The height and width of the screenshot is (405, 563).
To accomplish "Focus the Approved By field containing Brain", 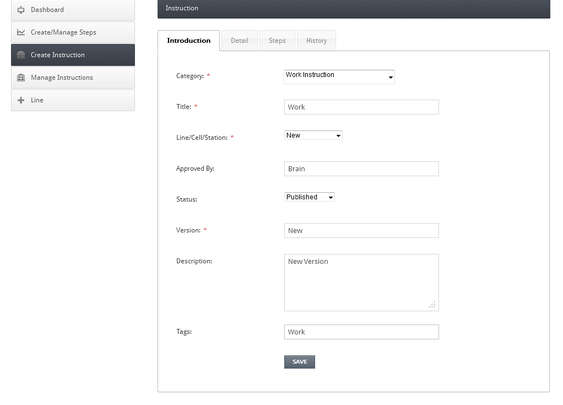I will tap(361, 169).
